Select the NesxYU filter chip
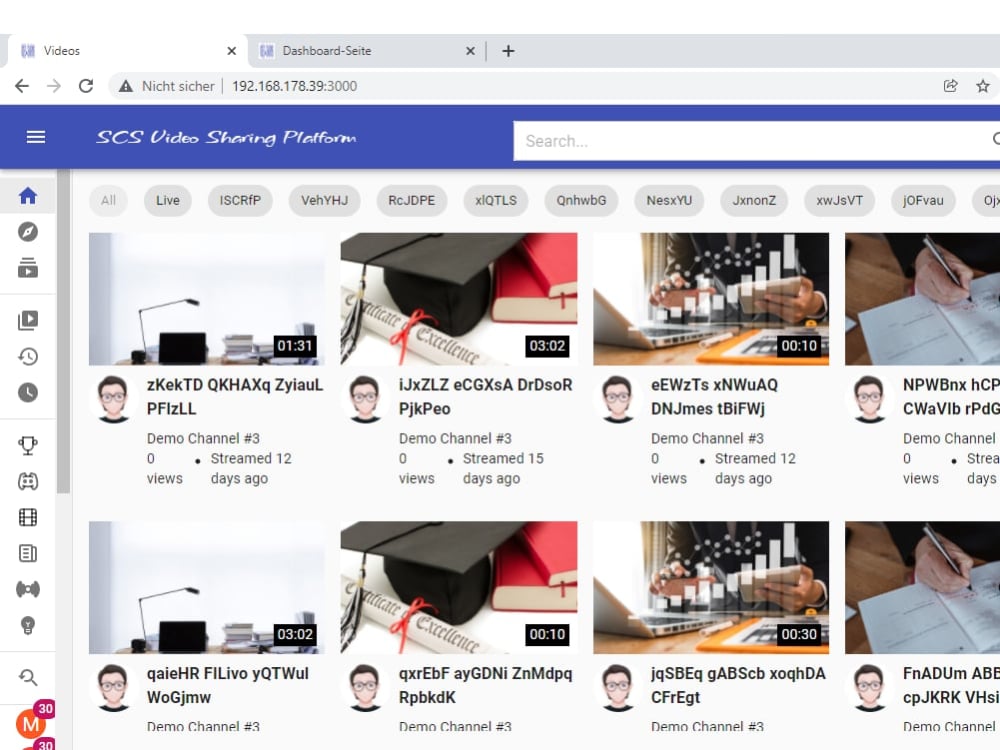The height and width of the screenshot is (750, 1000). tap(669, 200)
